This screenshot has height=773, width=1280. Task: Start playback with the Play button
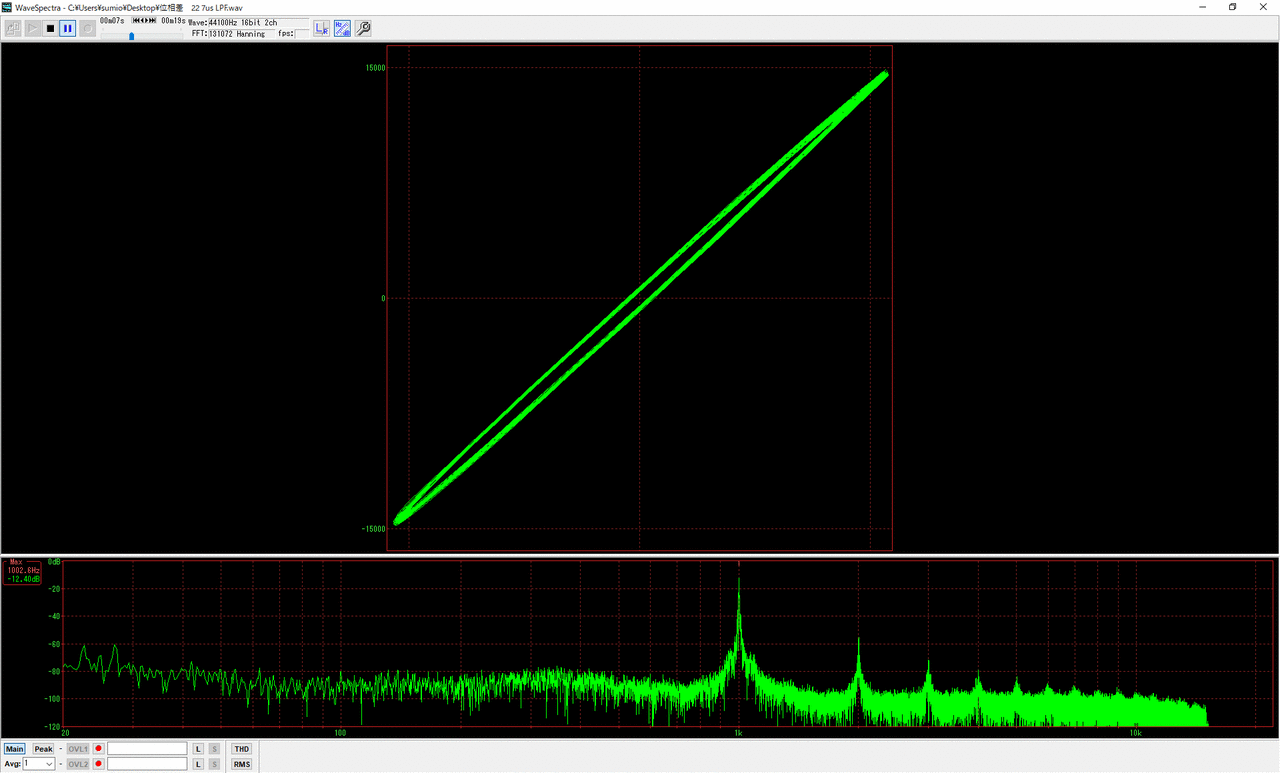pos(33,28)
